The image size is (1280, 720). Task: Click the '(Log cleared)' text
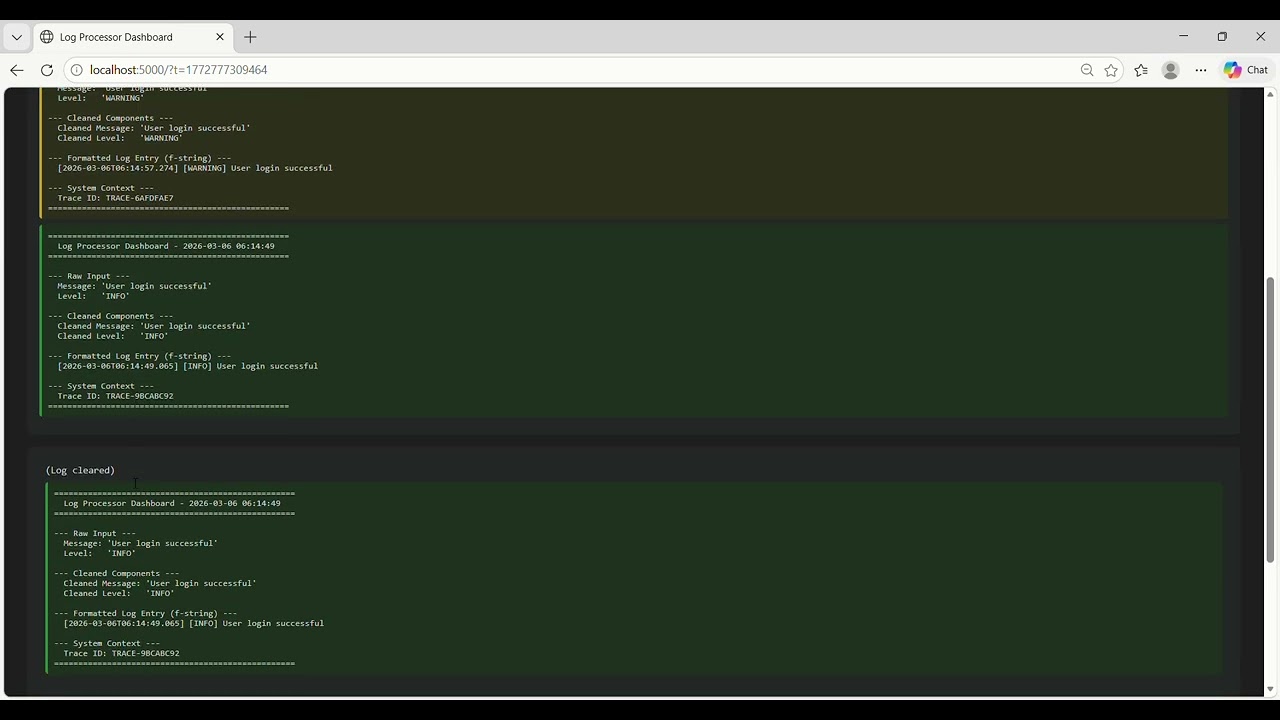click(x=80, y=470)
